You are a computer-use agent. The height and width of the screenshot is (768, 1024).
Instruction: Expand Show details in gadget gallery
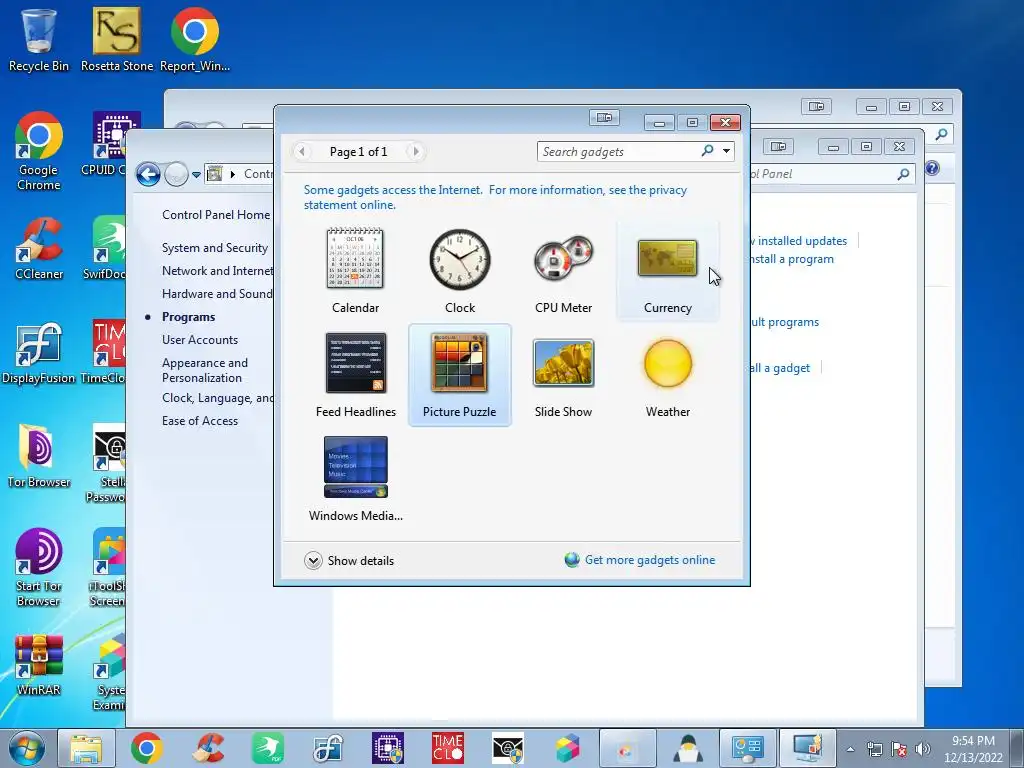point(349,560)
